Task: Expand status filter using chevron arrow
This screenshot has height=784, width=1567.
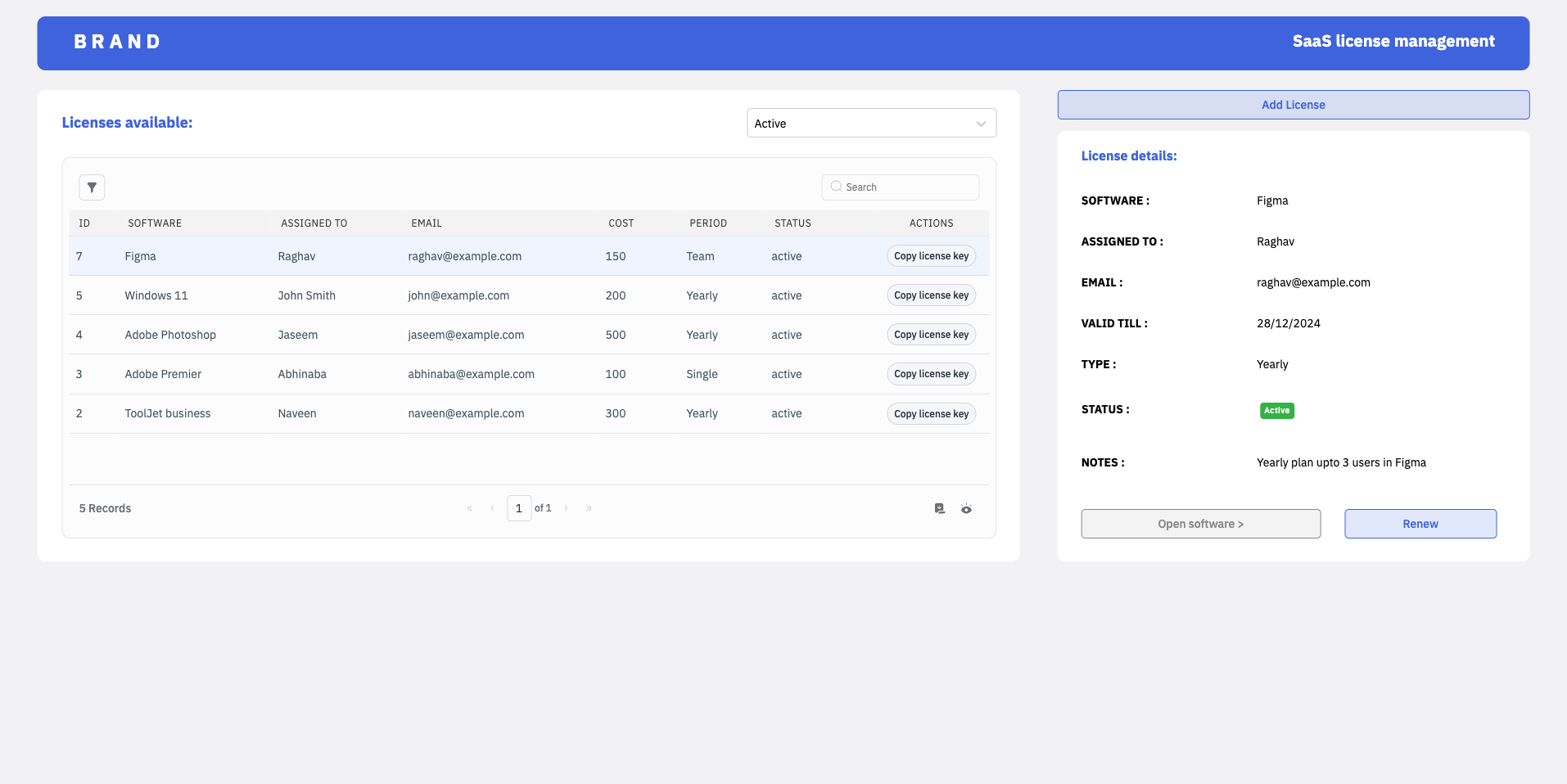Action: 980,124
